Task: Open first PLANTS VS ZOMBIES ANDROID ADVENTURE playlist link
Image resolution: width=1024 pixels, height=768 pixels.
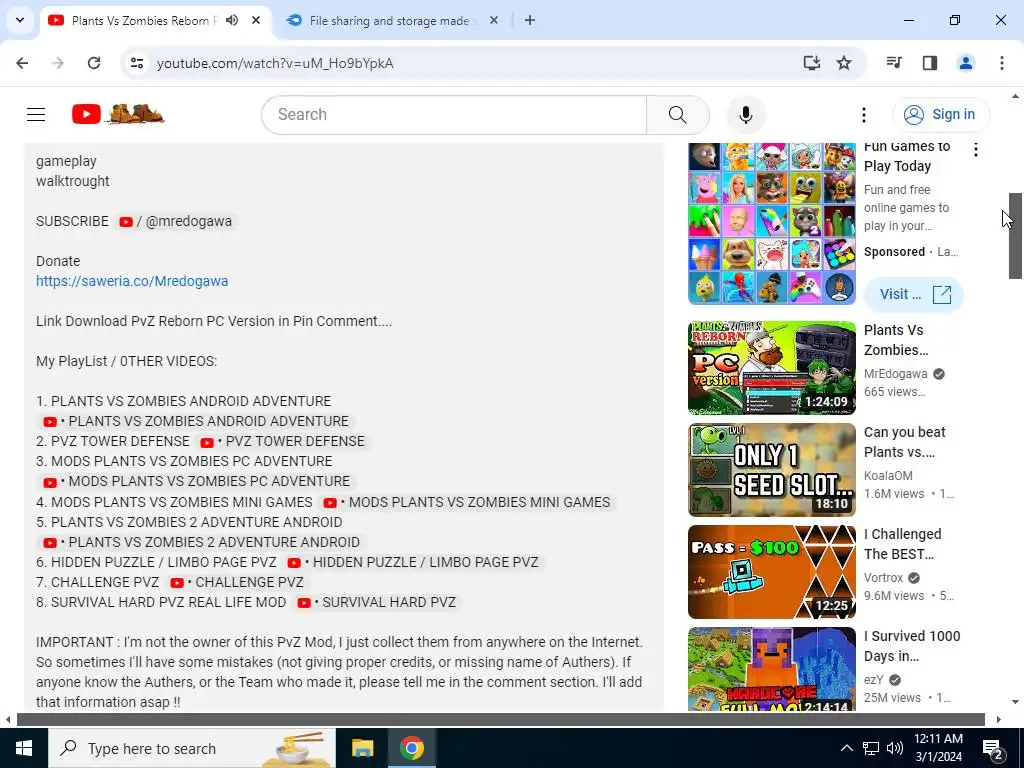Action: (x=196, y=421)
